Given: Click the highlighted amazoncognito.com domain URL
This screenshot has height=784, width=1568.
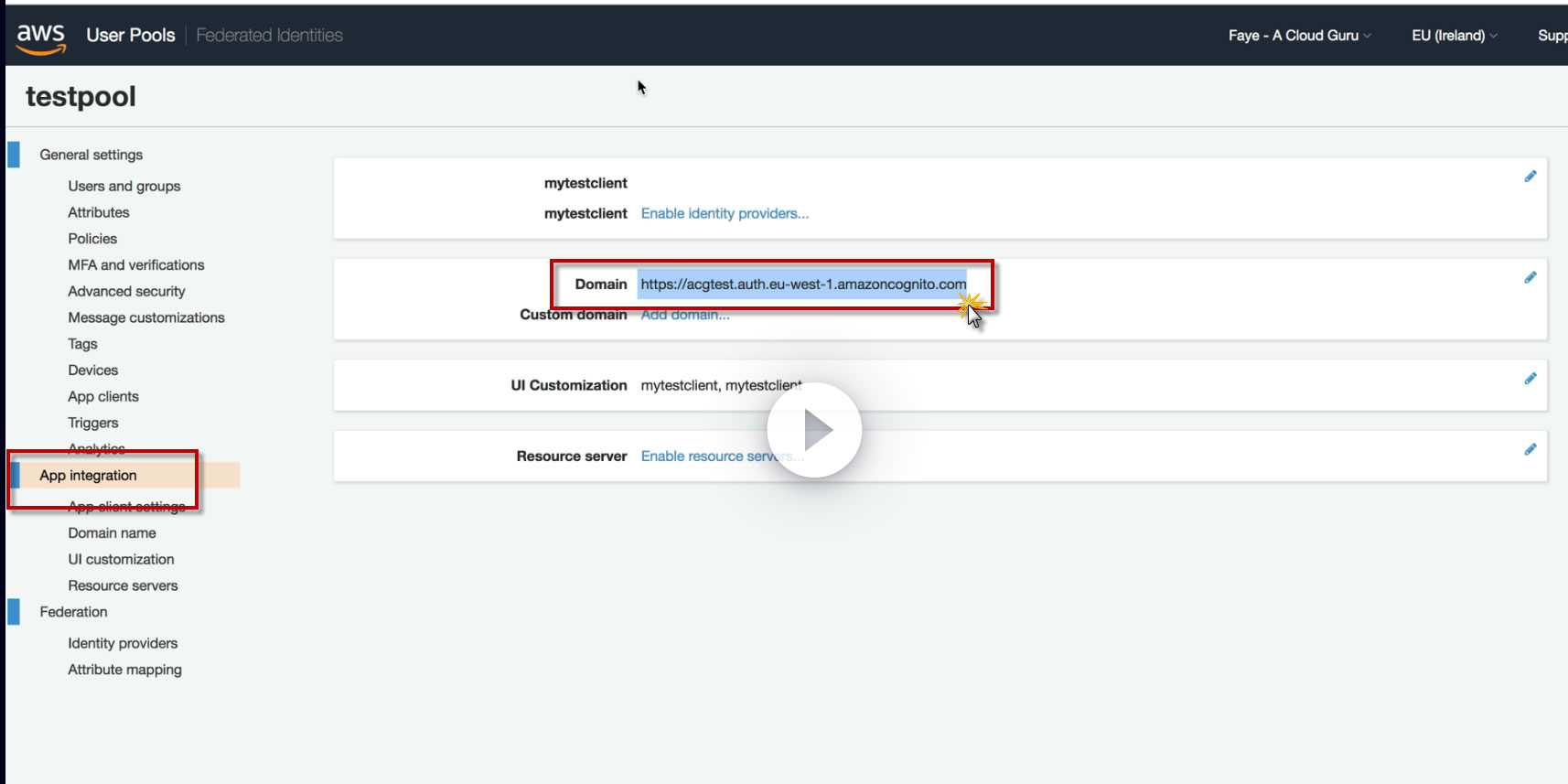Looking at the screenshot, I should [x=803, y=285].
